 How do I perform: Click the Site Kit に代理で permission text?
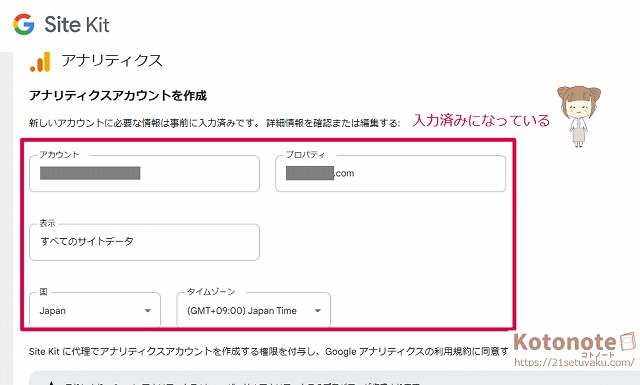pos(269,351)
